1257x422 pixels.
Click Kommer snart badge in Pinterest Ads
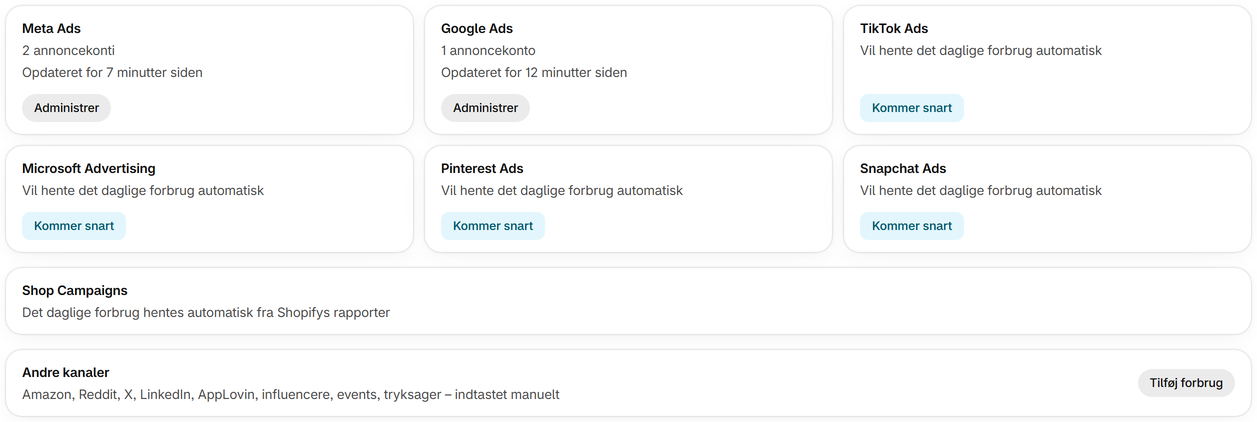pos(493,226)
